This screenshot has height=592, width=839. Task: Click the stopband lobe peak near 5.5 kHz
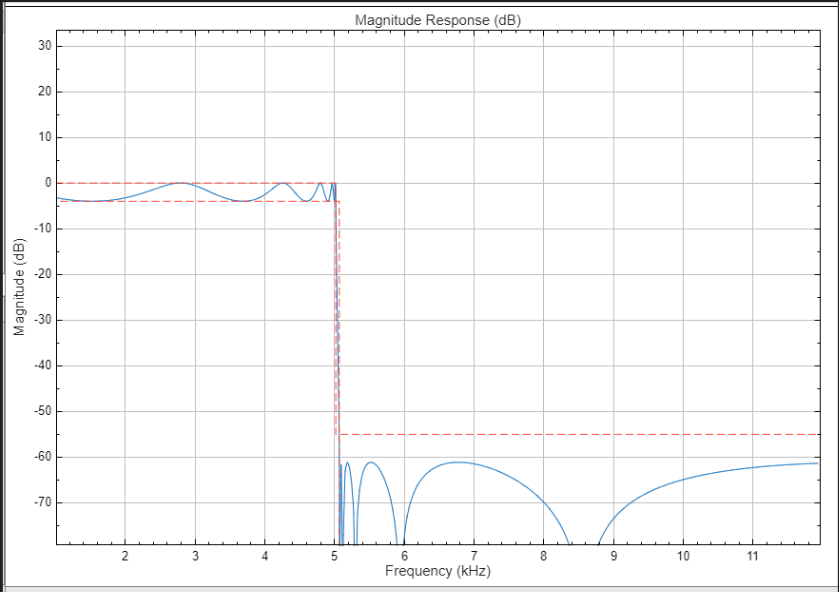point(371,462)
